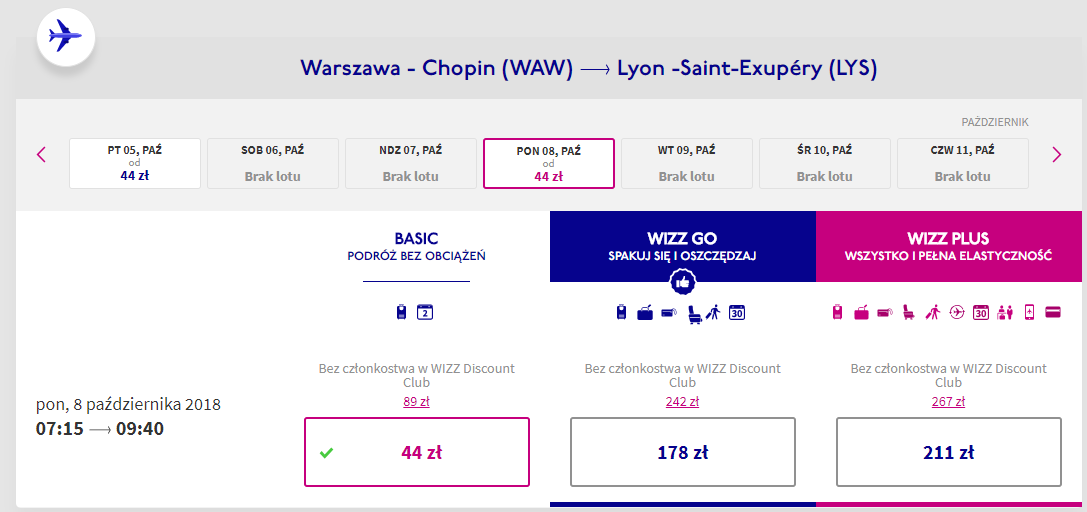
Task: Click the airplane circle icon under WIZZ PLUS
Action: tap(957, 312)
